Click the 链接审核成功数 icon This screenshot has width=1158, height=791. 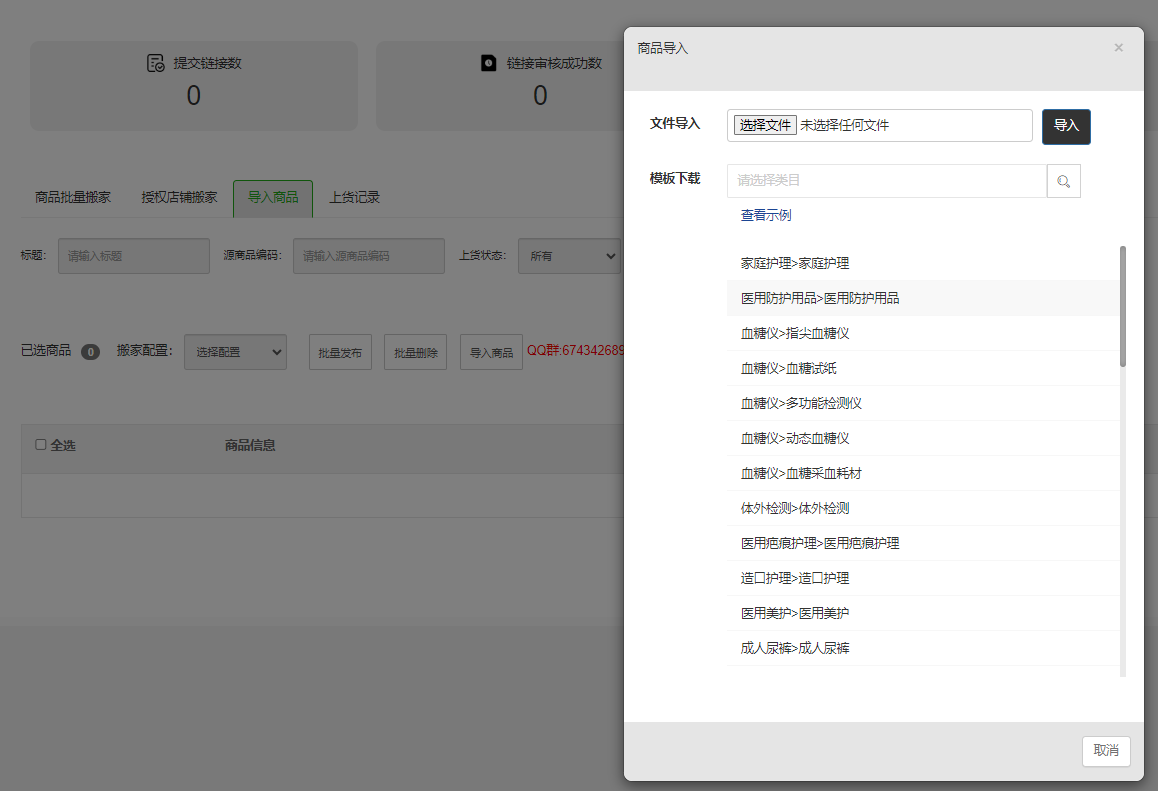[489, 63]
